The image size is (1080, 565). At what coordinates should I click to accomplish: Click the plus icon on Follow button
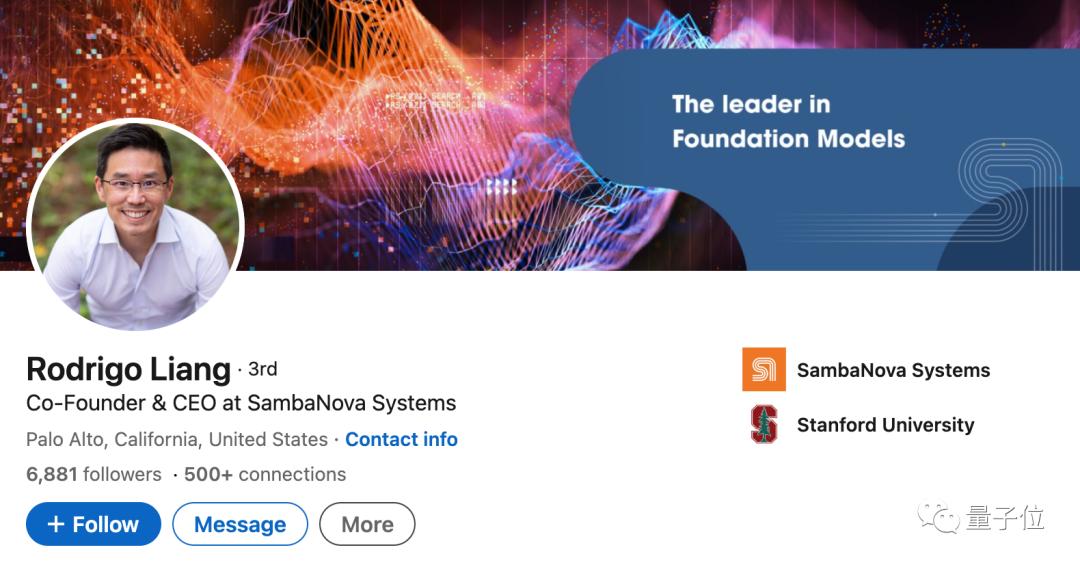(x=56, y=524)
